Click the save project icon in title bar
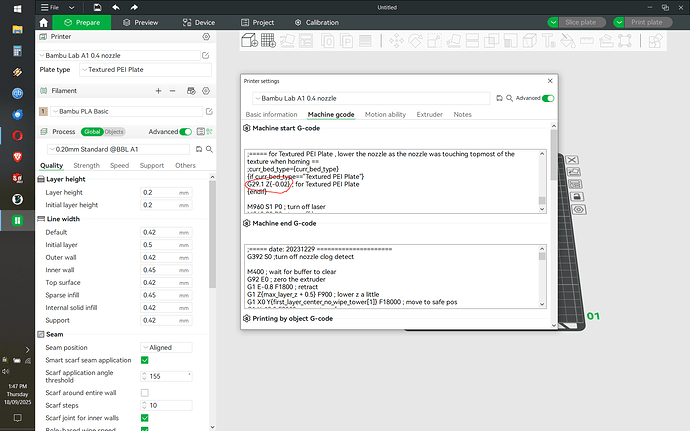This screenshot has width=690, height=431. (x=97, y=7)
